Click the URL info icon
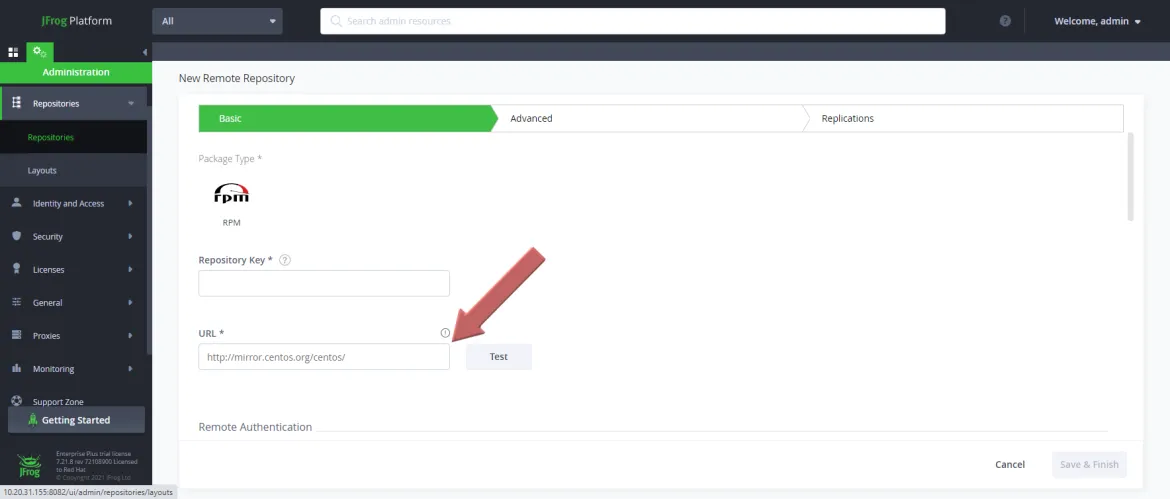Screen dimensions: 1170x499 click(445, 333)
